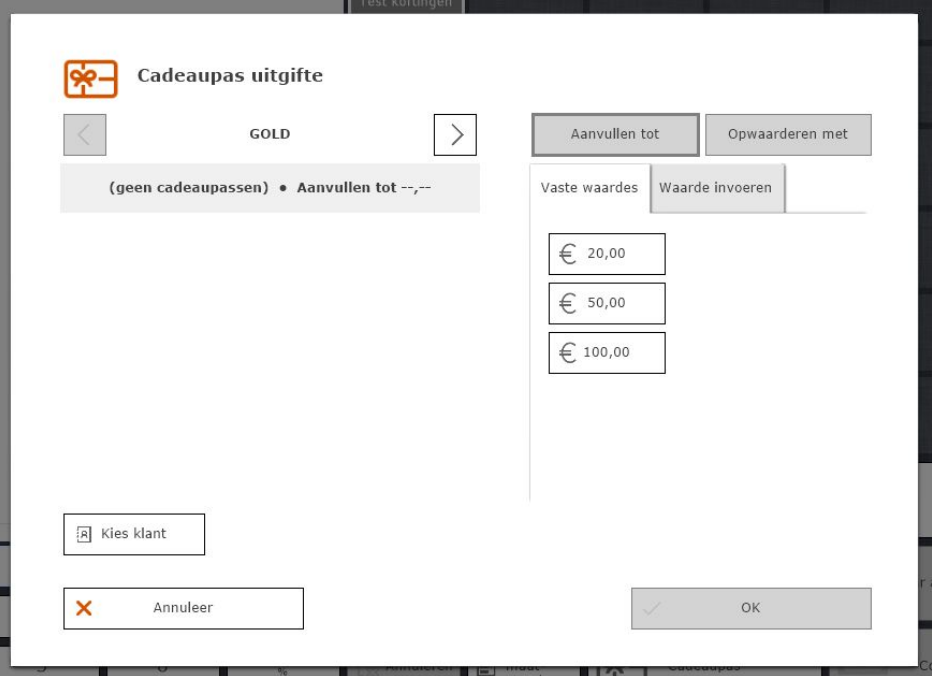This screenshot has height=676, width=932.
Task: Go to previous card type with left chevron
Action: (85, 135)
